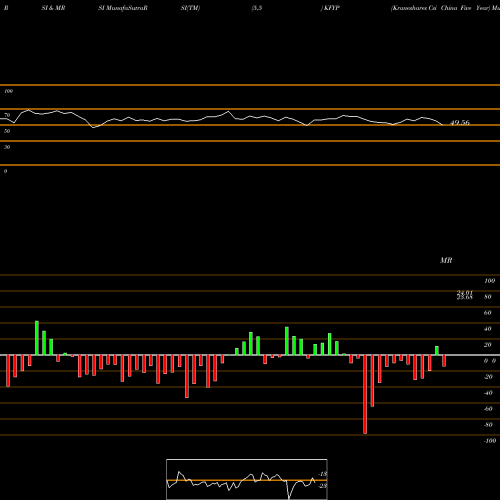Click the 'SI MunafaSutraR' header text

pyautogui.click(x=123, y=8)
